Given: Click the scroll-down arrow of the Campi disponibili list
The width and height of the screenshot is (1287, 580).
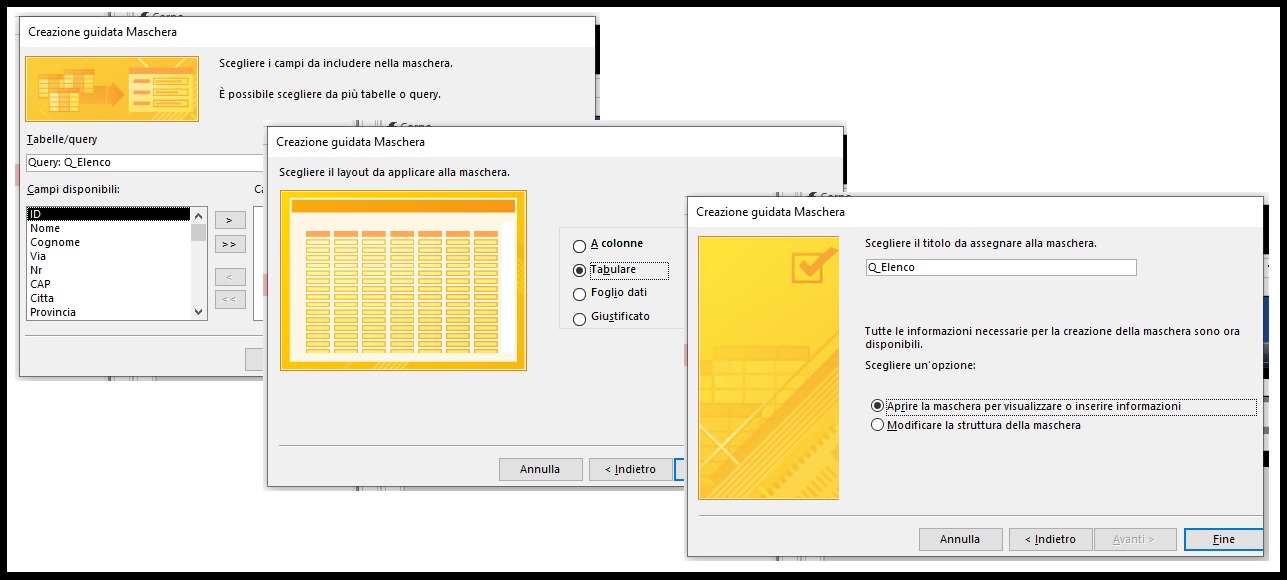Looking at the screenshot, I should coord(198,312).
